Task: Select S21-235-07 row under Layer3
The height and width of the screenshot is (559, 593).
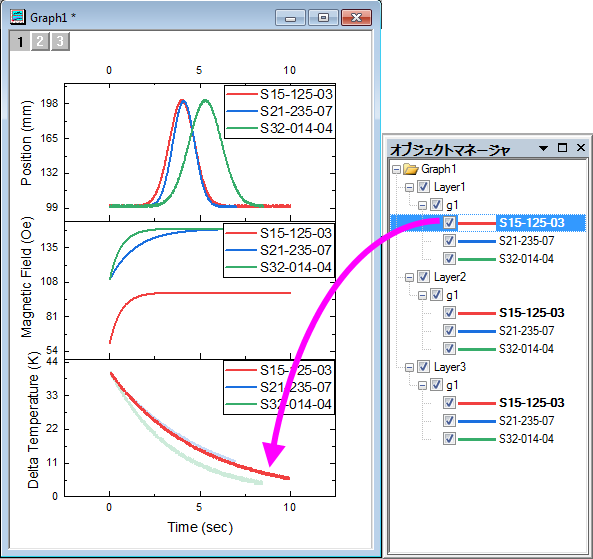Action: 526,421
